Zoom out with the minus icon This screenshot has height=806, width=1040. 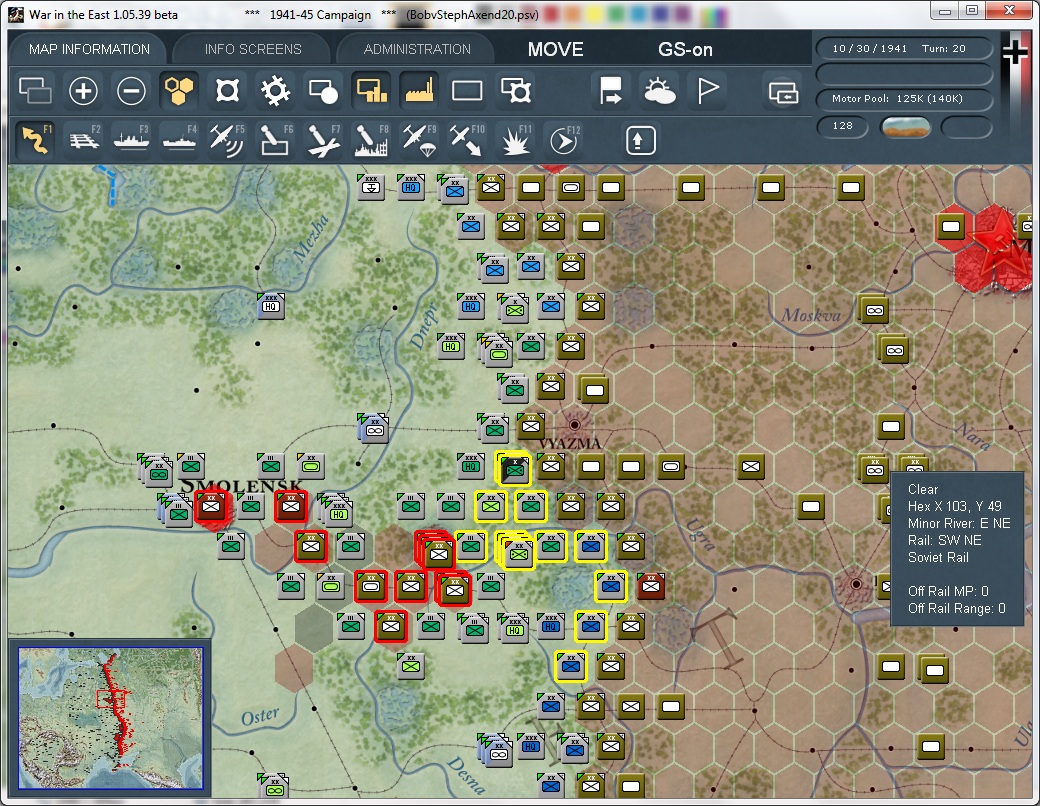131,90
